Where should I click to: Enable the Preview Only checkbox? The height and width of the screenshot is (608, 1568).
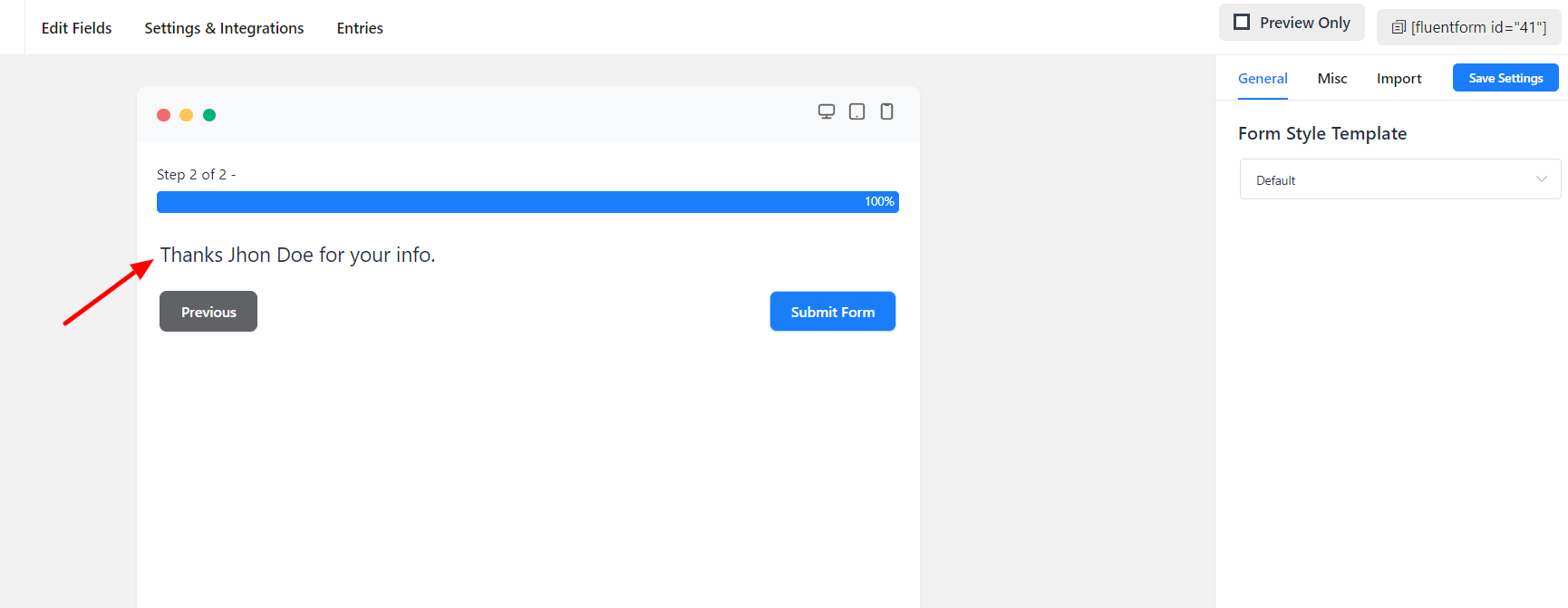click(x=1242, y=23)
